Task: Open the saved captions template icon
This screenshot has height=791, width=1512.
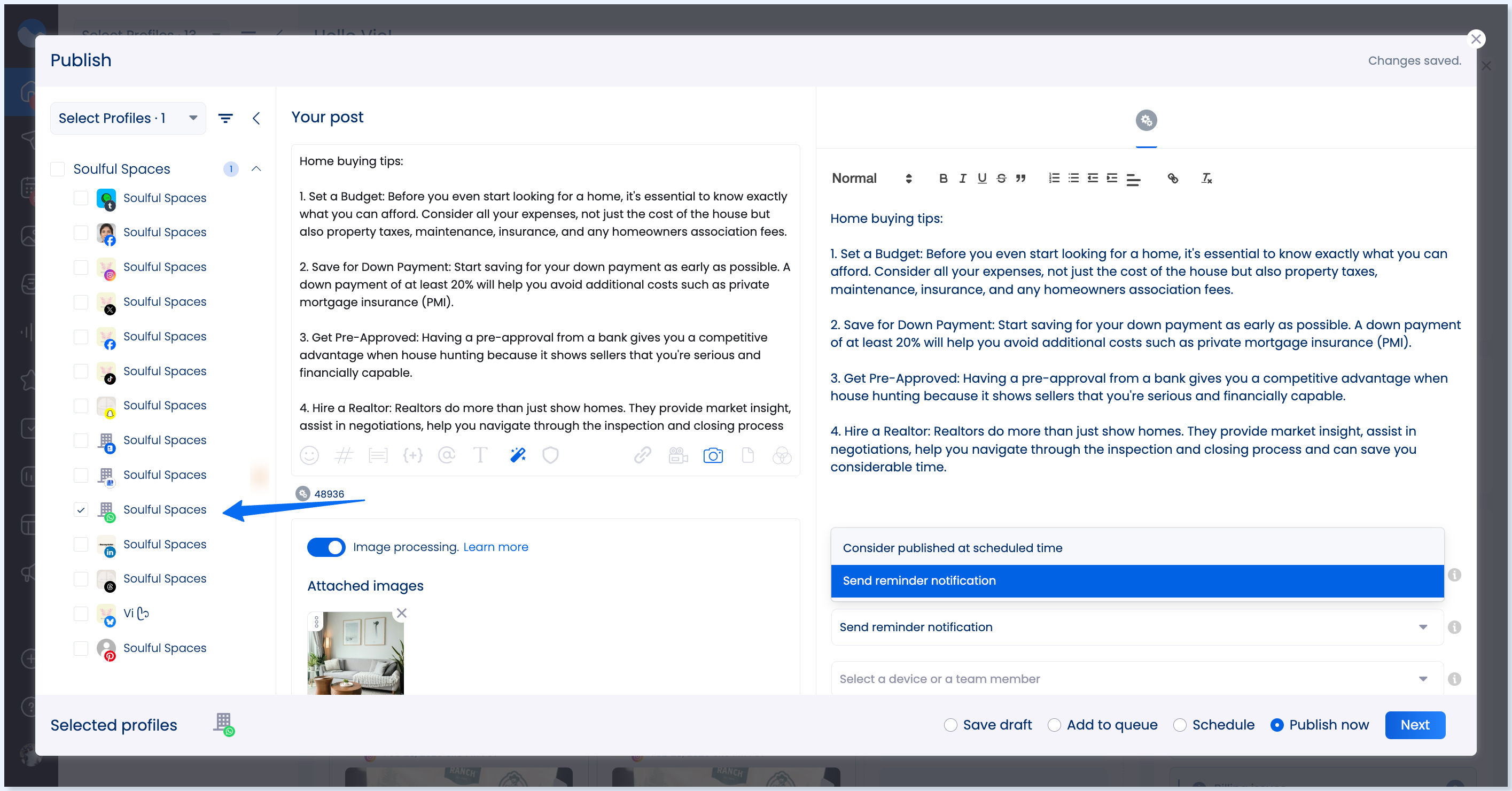Action: coord(378,455)
